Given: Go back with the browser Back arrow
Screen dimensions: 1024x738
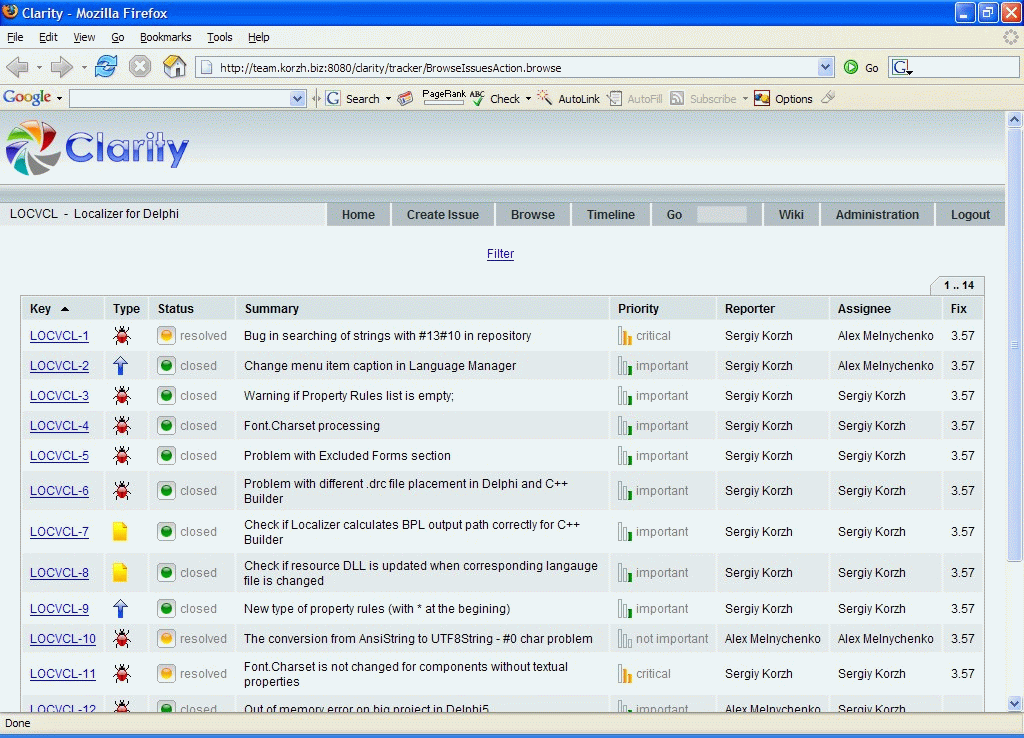Looking at the screenshot, I should tap(18, 67).
